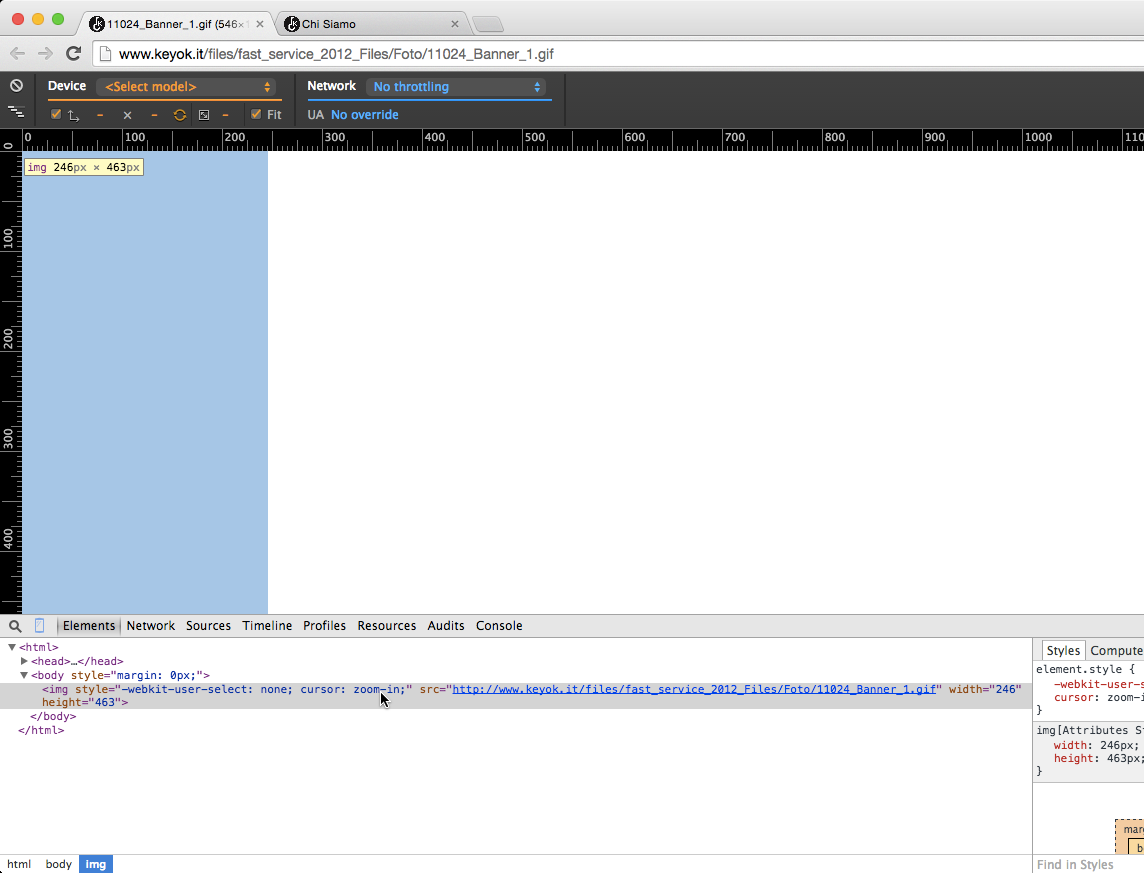Open a new browser tab
Screen dimensions: 1144x873
488,25
